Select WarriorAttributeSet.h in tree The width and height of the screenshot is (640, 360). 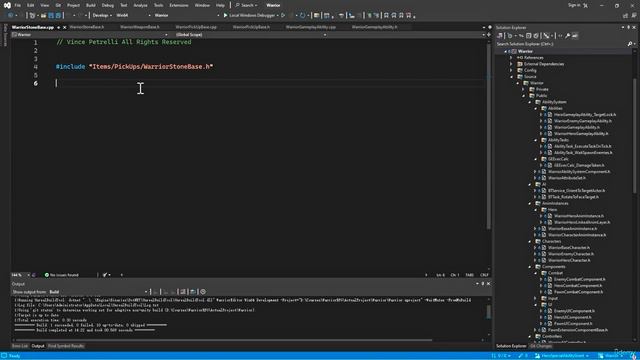point(567,178)
